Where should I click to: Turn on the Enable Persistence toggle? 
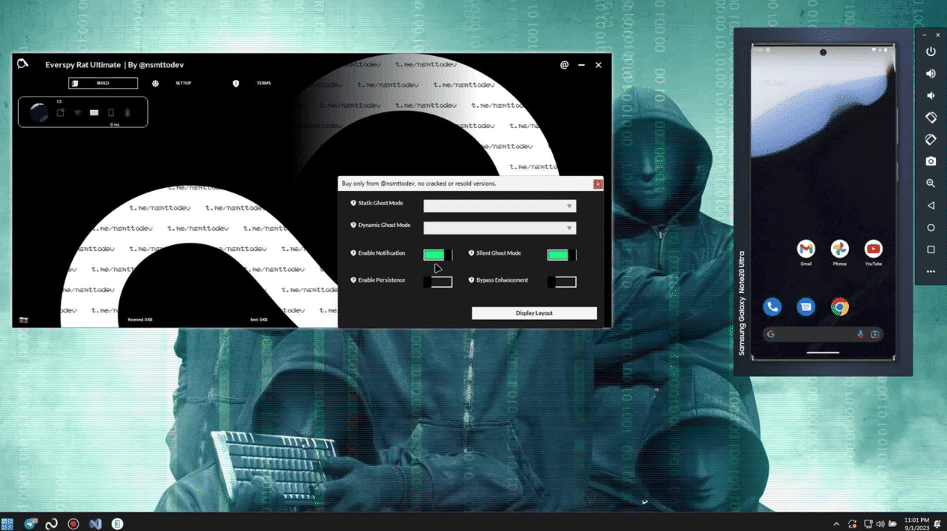pyautogui.click(x=438, y=282)
